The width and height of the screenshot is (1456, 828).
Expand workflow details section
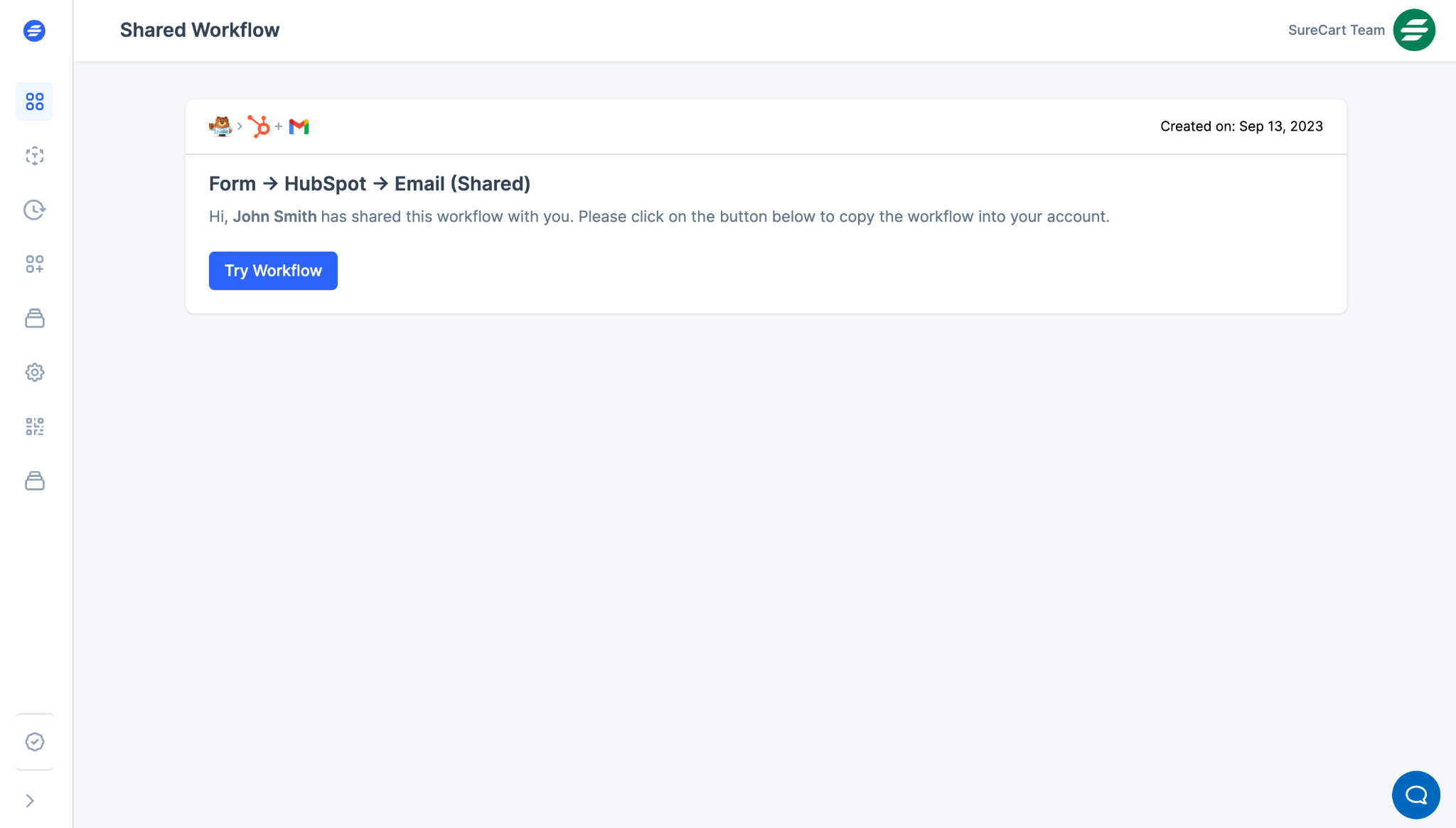pyautogui.click(x=240, y=126)
